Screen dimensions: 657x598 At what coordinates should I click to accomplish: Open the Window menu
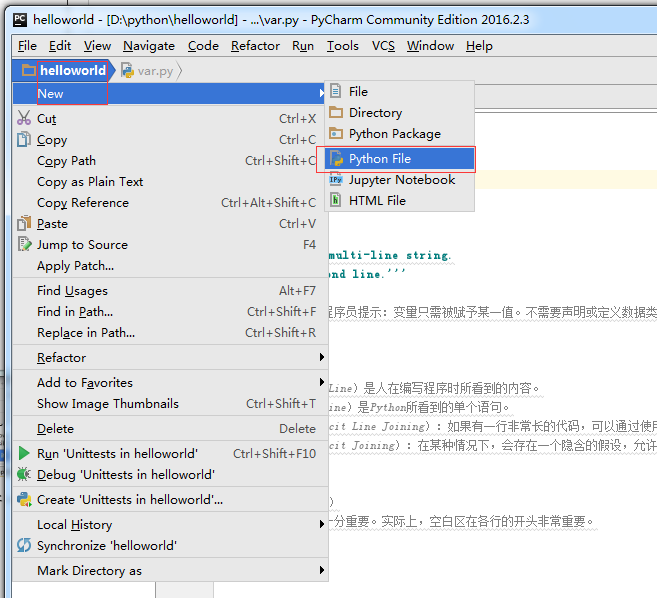[x=430, y=46]
